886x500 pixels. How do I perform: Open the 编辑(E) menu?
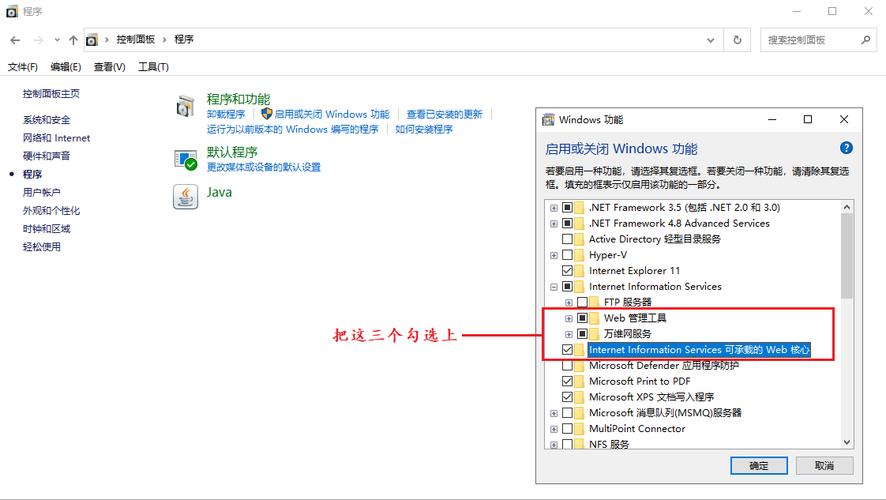tap(66, 67)
